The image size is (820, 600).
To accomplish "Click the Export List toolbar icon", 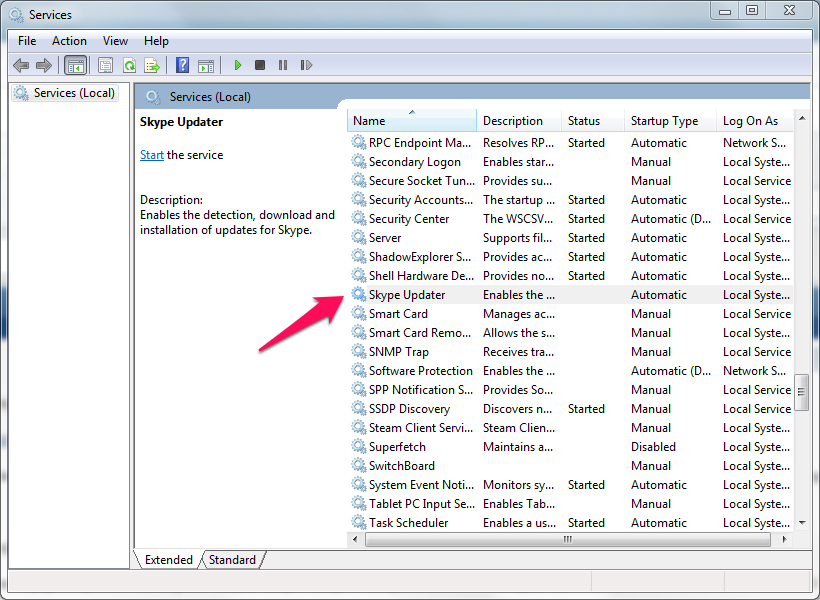I will [x=152, y=65].
